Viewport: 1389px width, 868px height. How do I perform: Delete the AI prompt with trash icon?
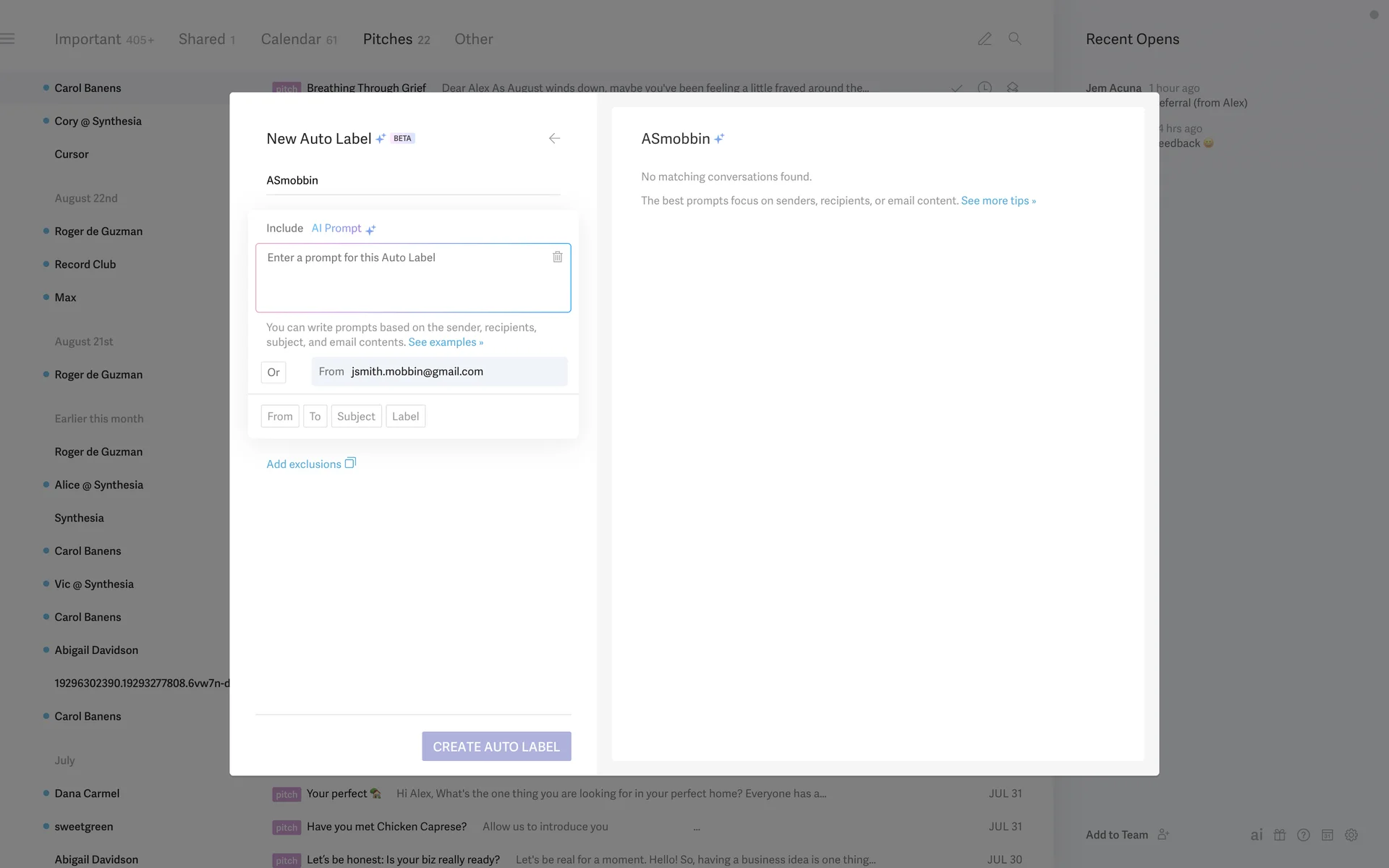[557, 257]
